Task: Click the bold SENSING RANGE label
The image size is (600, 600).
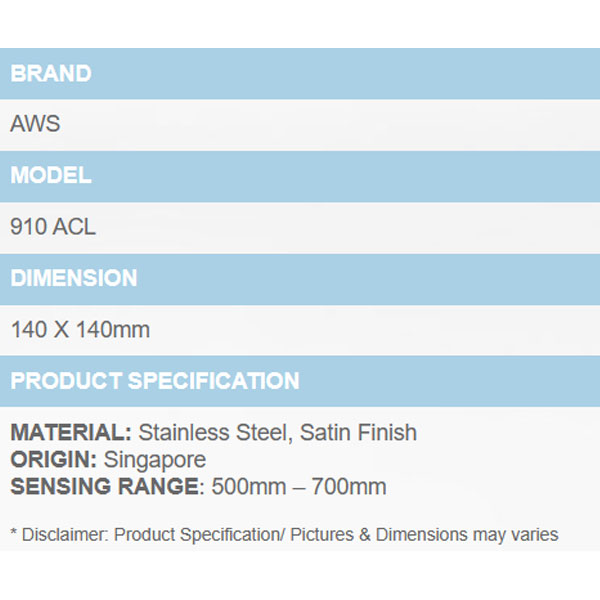Action: (x=103, y=487)
